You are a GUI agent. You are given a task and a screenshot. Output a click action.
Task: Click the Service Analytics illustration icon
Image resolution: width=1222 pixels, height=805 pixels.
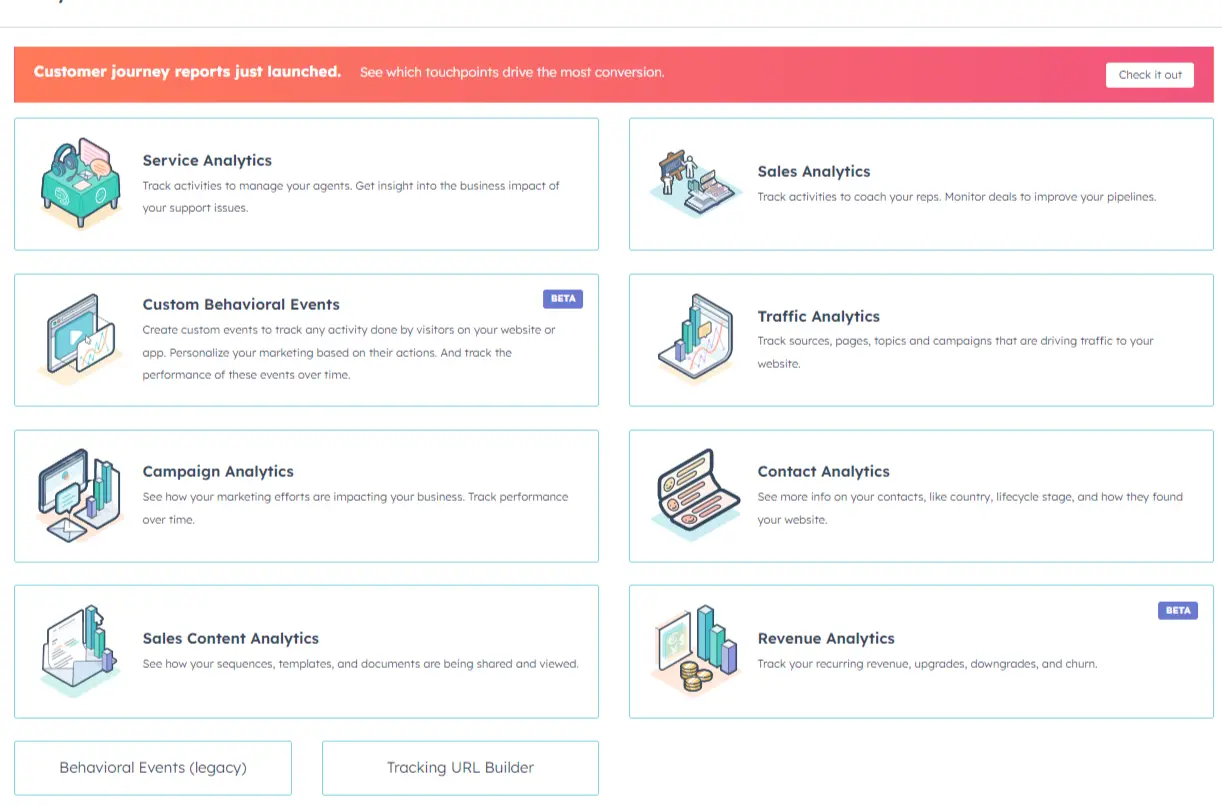pos(80,183)
